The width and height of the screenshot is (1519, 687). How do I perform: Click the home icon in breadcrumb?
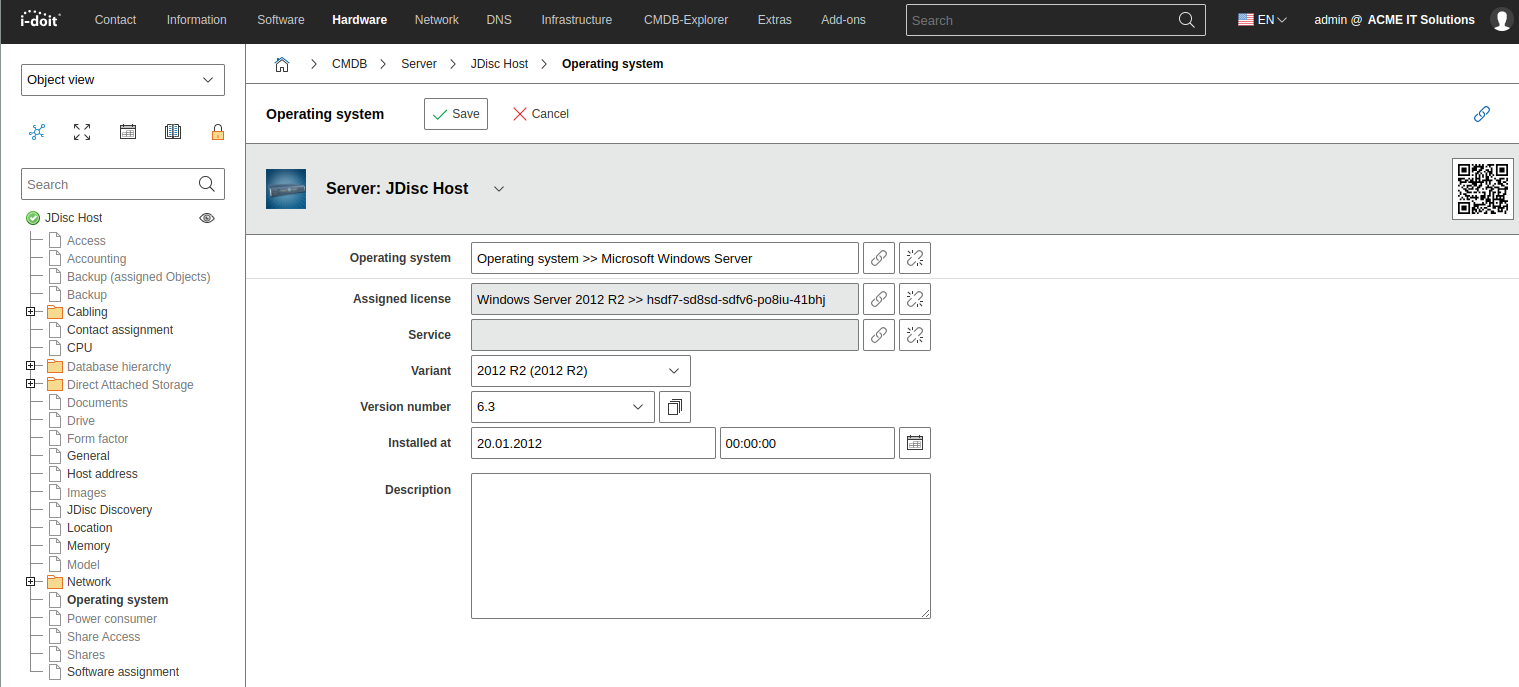[282, 64]
